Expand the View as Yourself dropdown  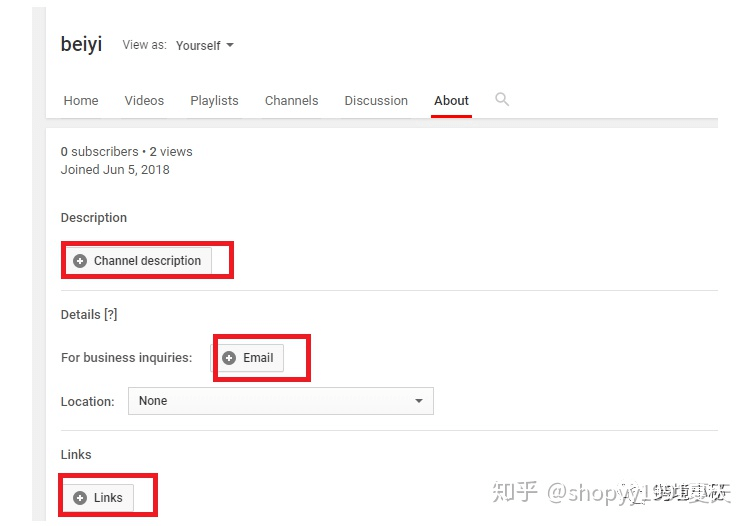pos(204,46)
